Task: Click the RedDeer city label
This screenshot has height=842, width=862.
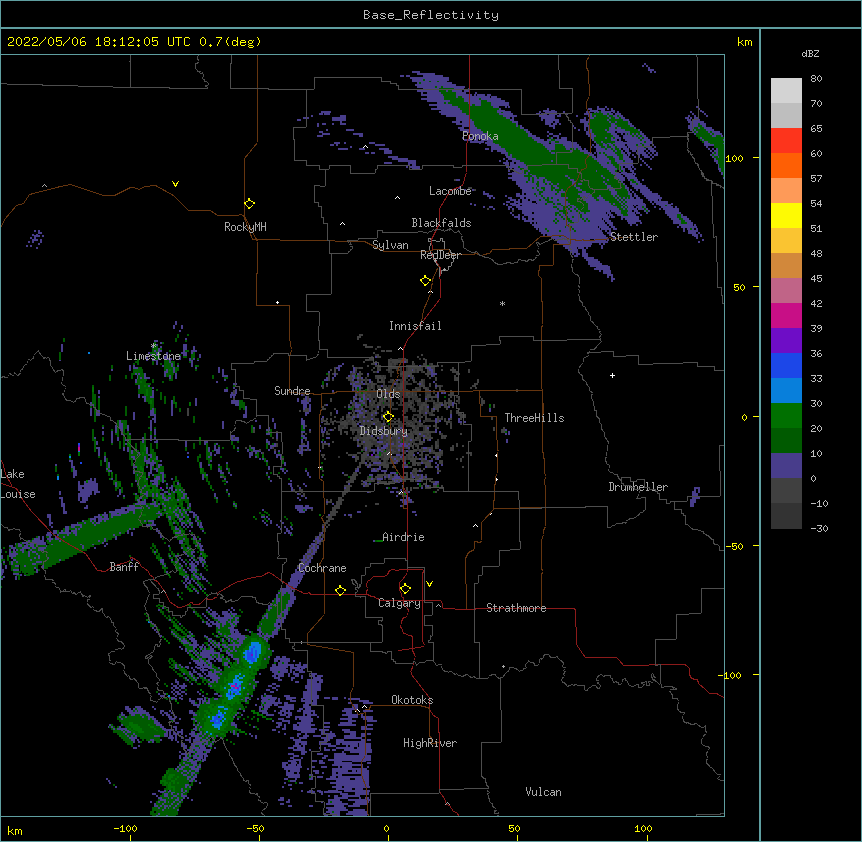Action: [x=440, y=255]
